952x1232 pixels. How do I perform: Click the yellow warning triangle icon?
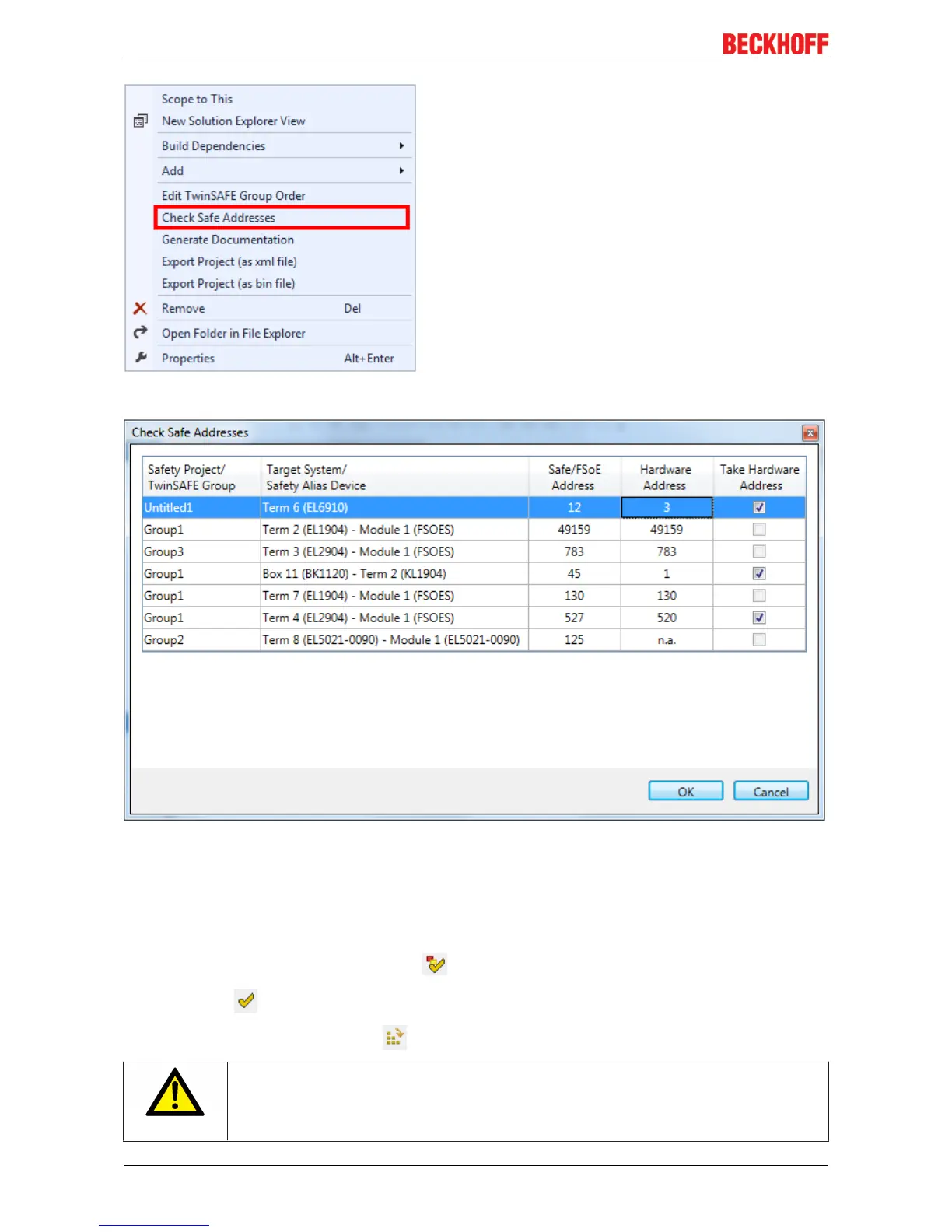175,1092
